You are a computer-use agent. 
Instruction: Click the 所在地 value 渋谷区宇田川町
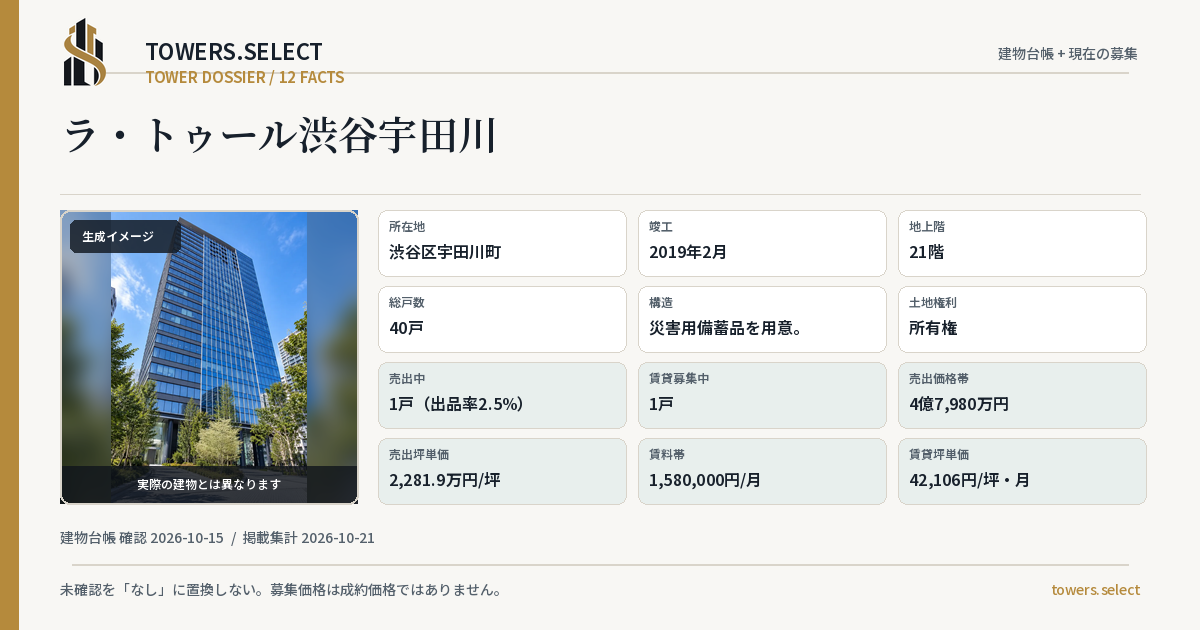click(445, 251)
